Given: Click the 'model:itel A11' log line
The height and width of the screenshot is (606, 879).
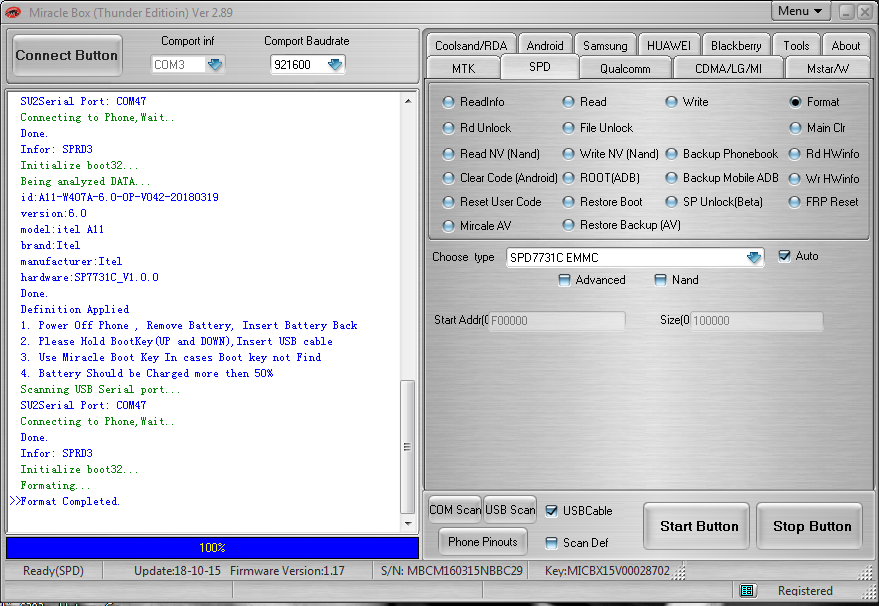Looking at the screenshot, I should click(x=62, y=229).
